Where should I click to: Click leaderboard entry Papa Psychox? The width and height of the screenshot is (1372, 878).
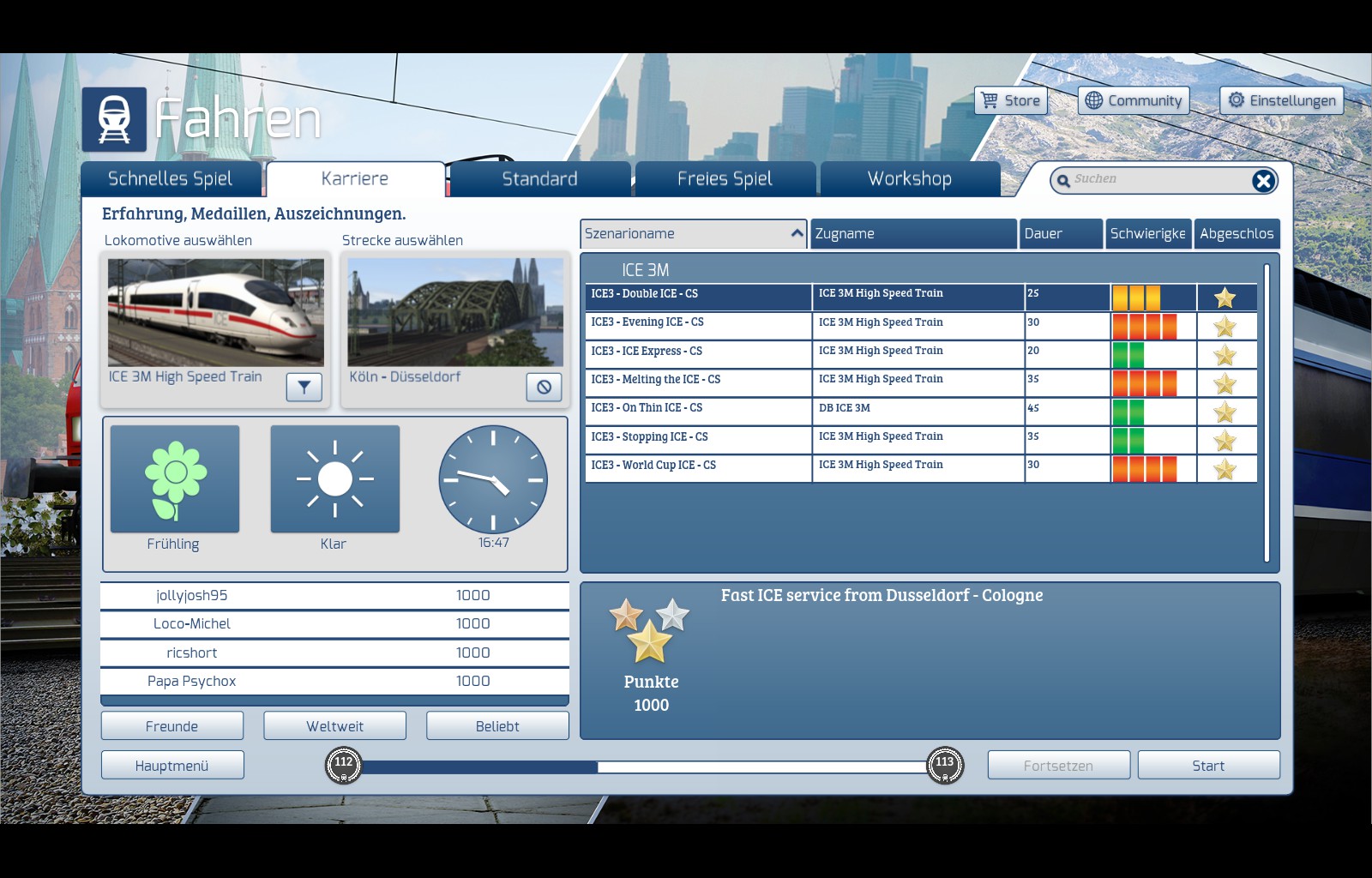click(x=334, y=681)
